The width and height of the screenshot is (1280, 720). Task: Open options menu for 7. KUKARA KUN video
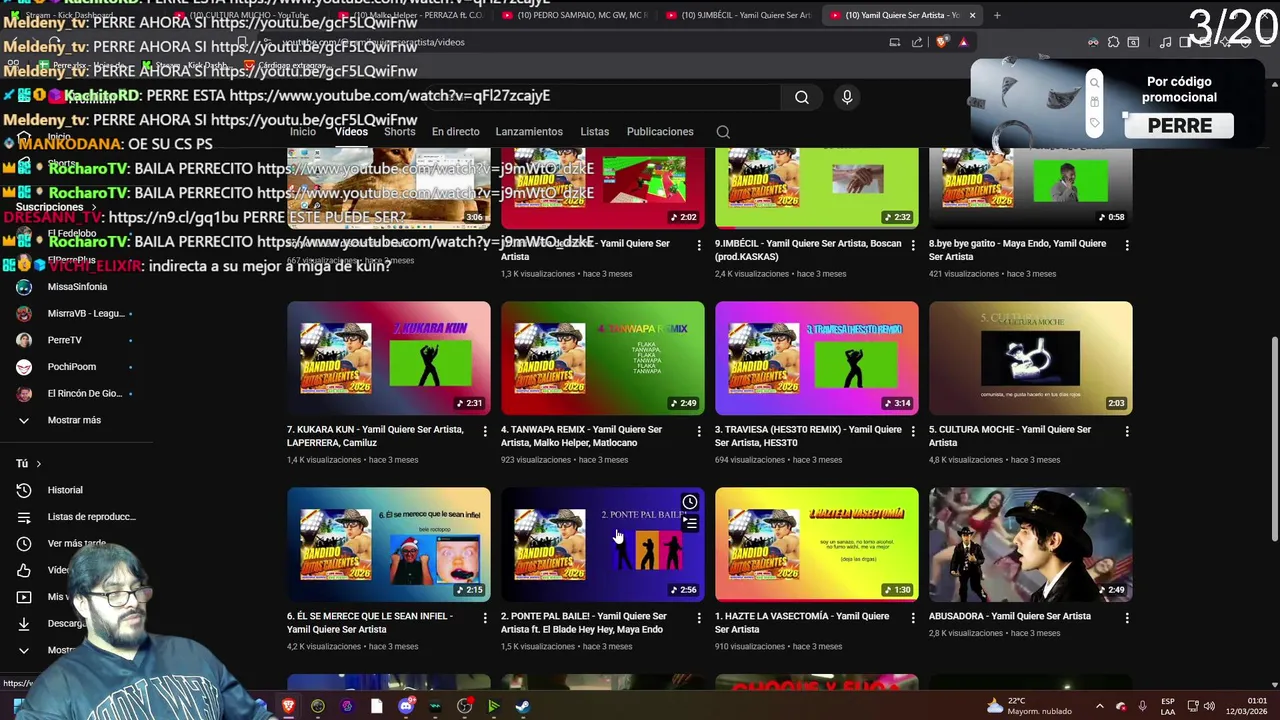[x=485, y=431]
